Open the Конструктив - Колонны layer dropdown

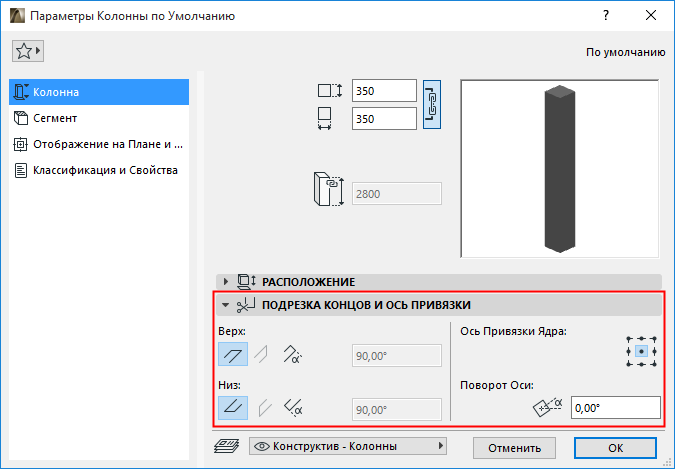click(348, 446)
